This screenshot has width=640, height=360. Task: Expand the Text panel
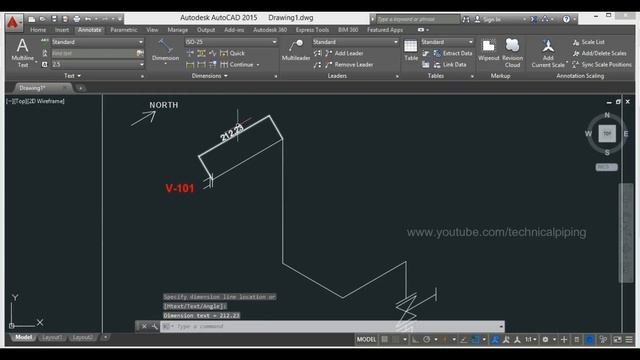[73, 76]
